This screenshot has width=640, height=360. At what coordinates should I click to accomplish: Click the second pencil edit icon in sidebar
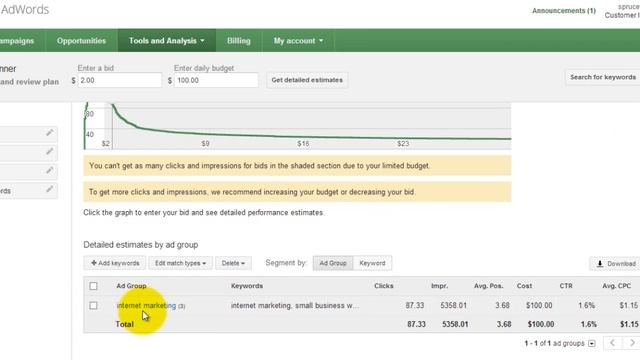click(x=50, y=151)
